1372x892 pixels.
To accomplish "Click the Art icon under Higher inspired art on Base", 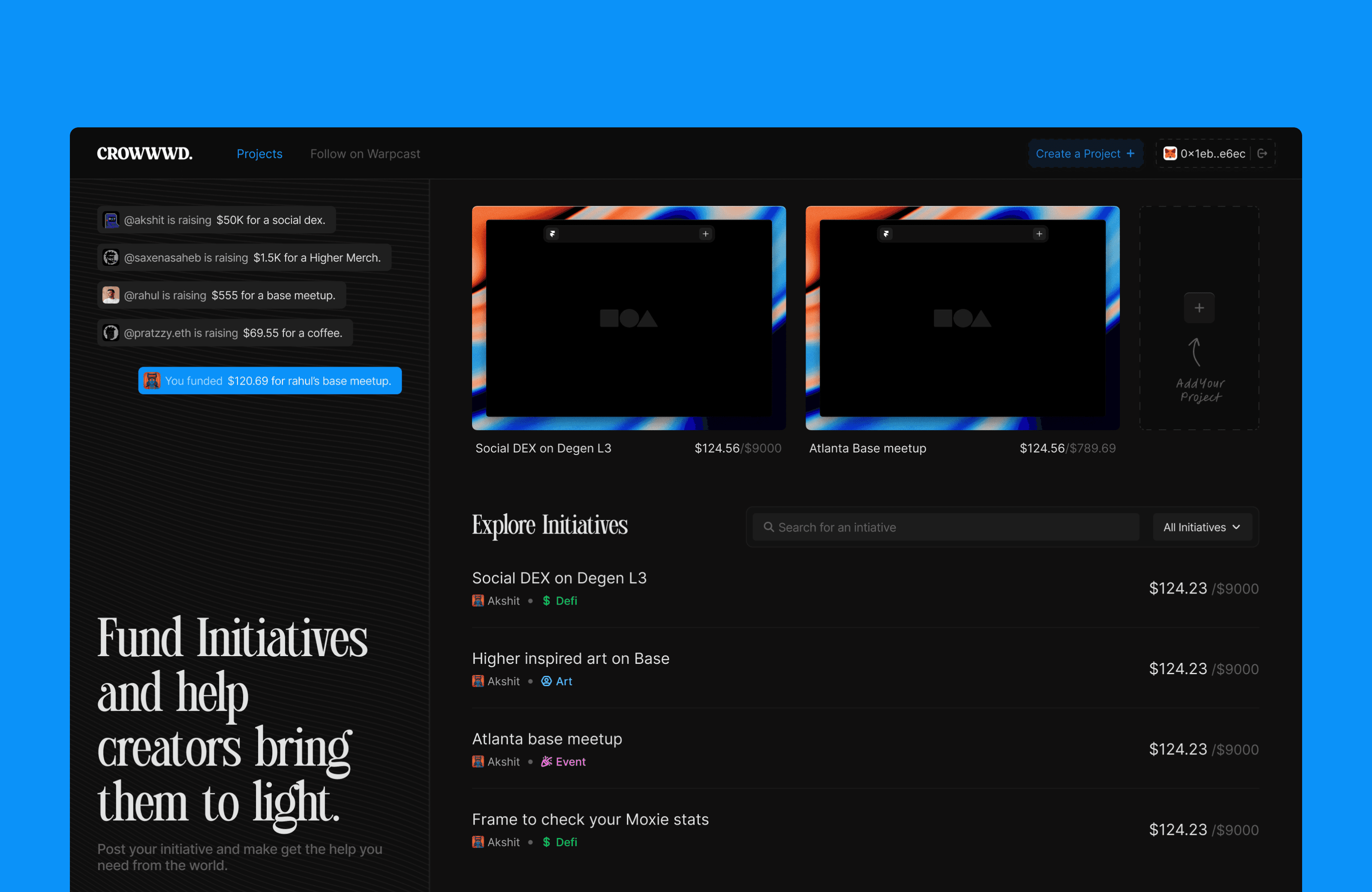I will (x=547, y=681).
